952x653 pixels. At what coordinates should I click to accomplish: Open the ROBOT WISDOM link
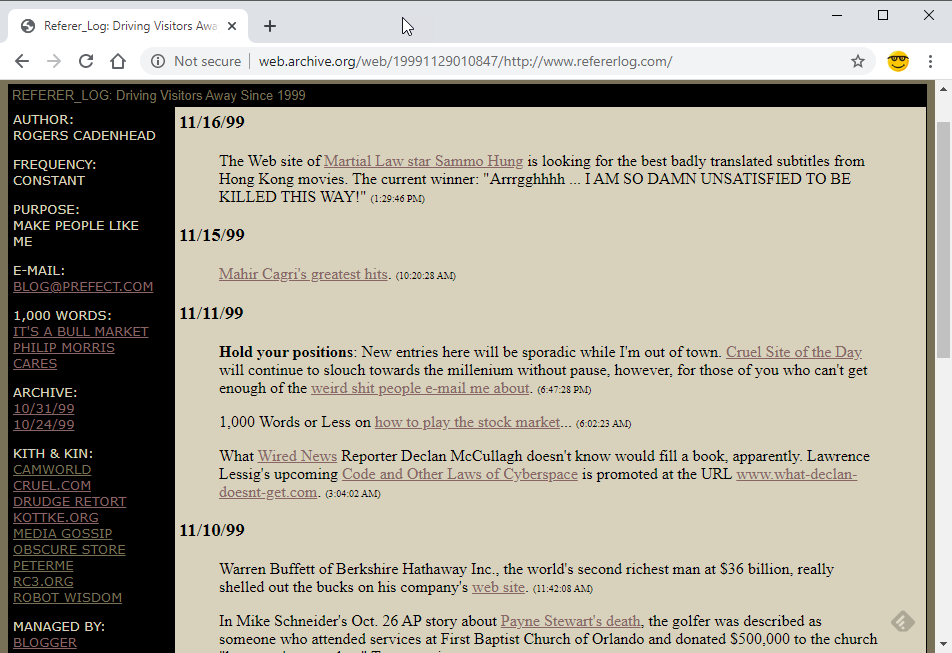67,597
